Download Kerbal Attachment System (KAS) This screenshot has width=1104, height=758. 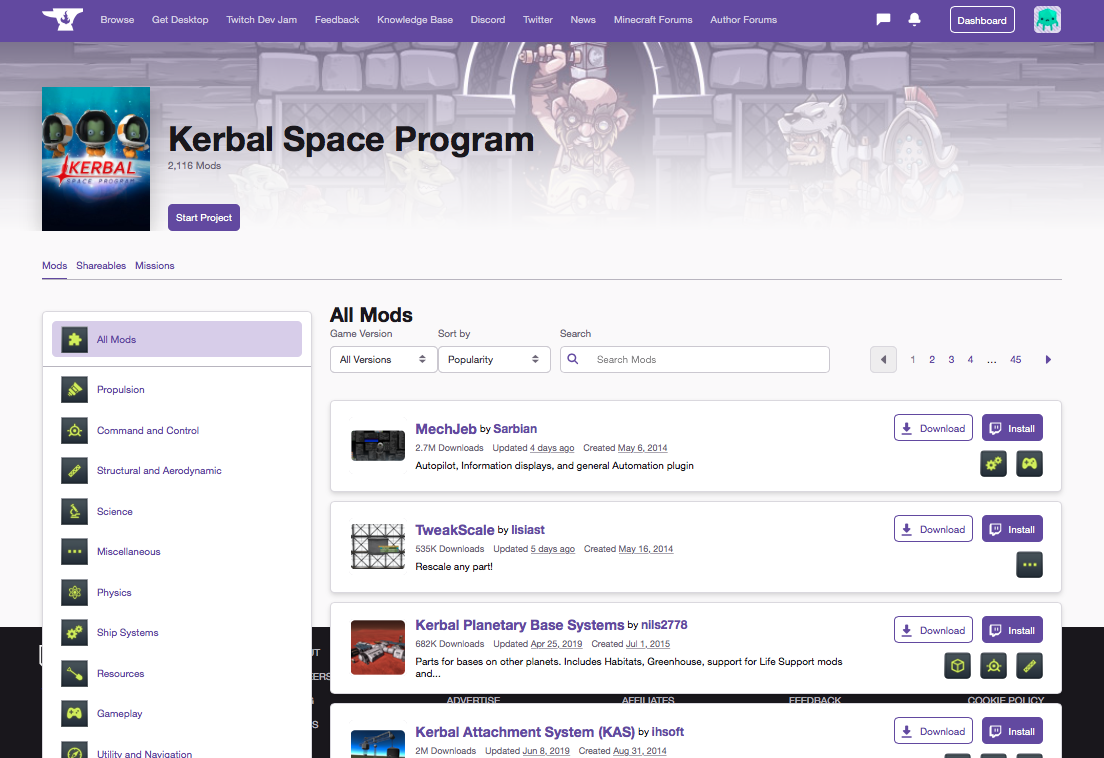click(934, 731)
